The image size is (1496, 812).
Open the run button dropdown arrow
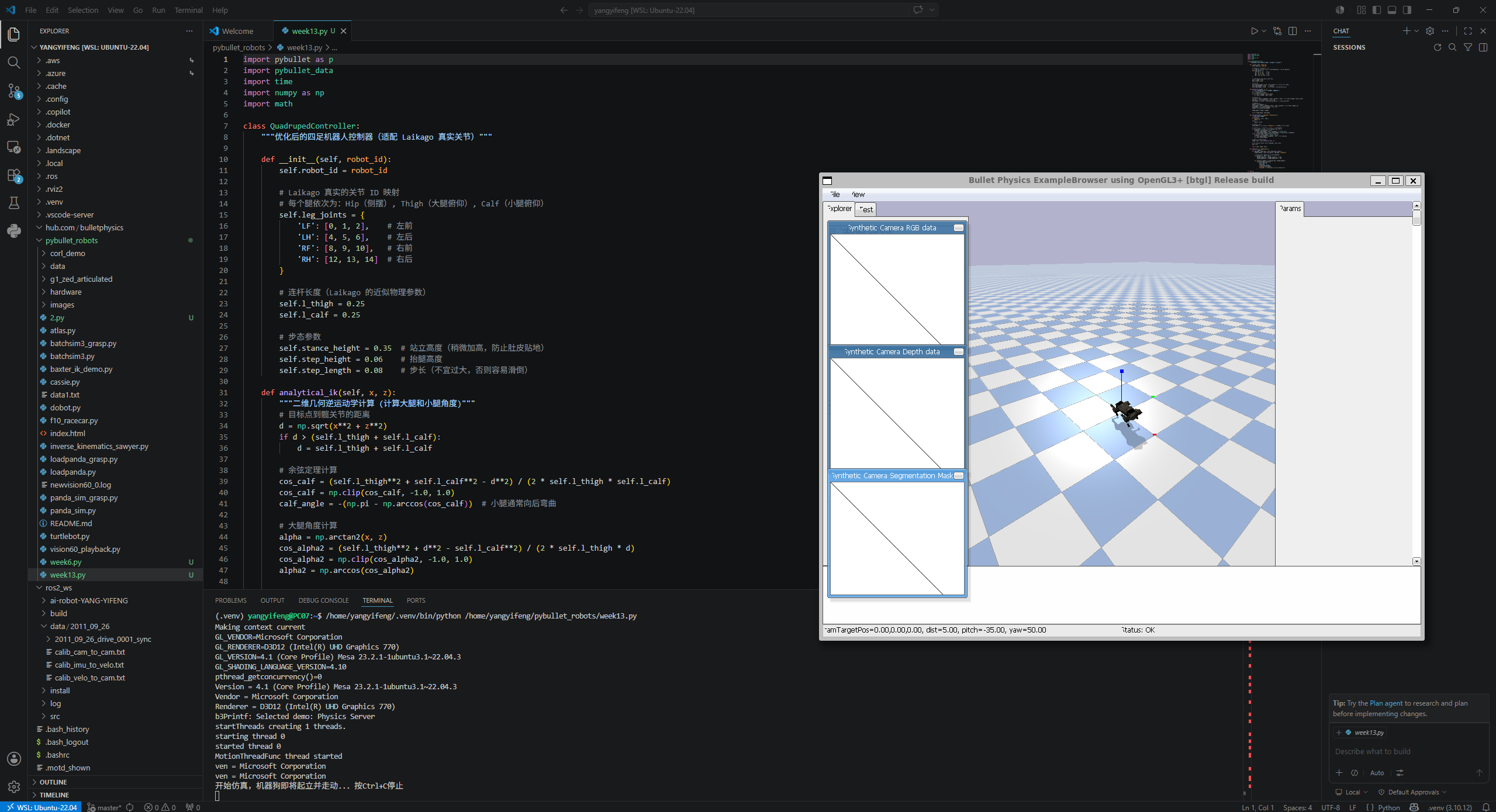point(1264,31)
